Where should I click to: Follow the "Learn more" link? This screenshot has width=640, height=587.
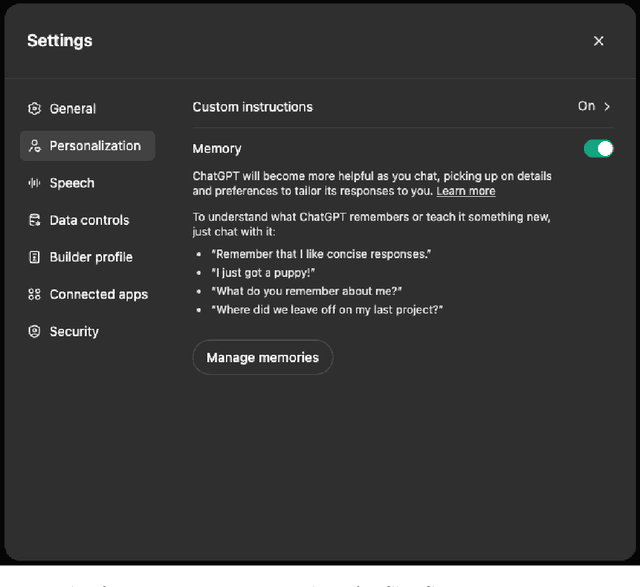(x=465, y=191)
